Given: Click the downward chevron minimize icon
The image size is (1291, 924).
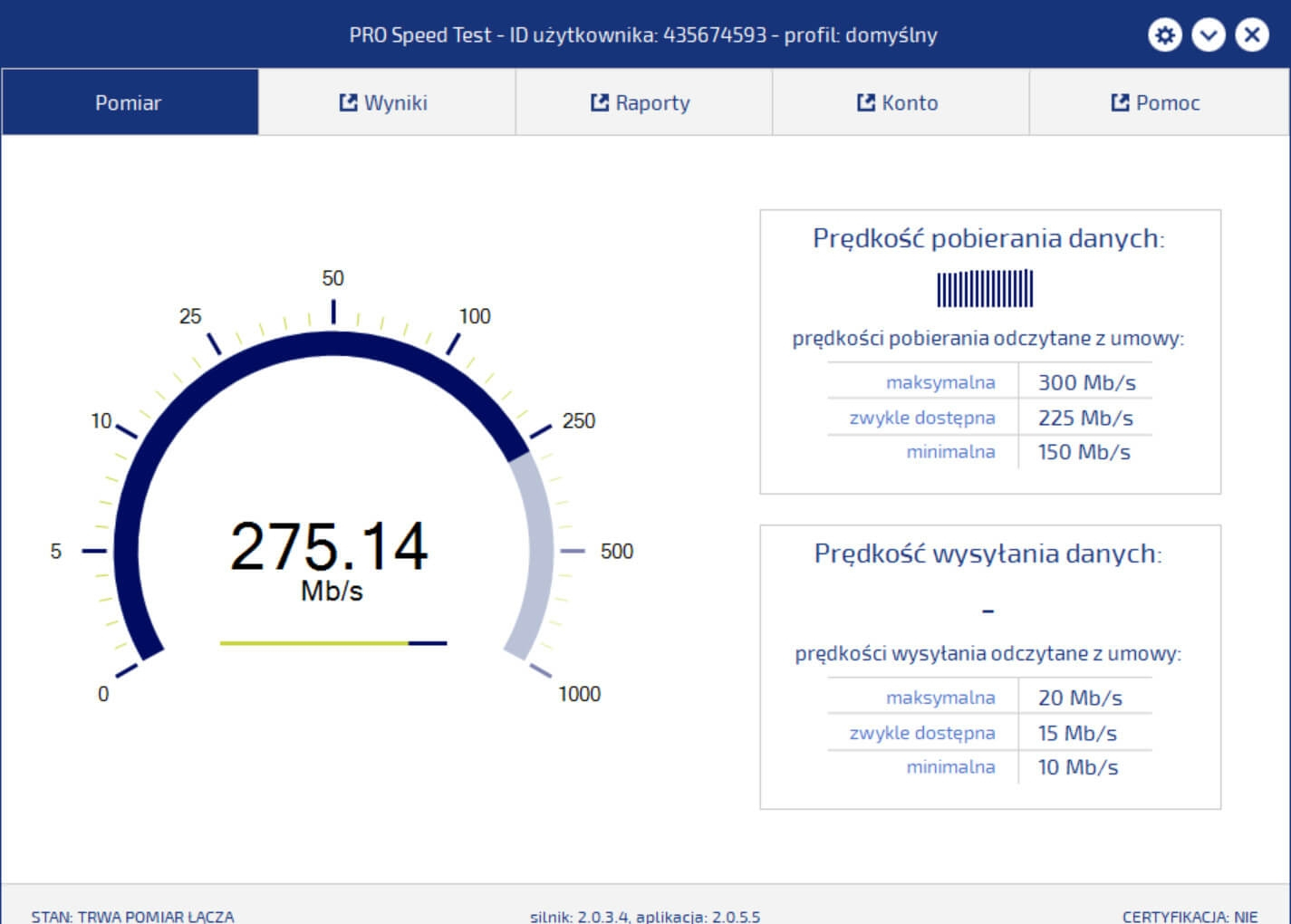Looking at the screenshot, I should click(x=1209, y=35).
